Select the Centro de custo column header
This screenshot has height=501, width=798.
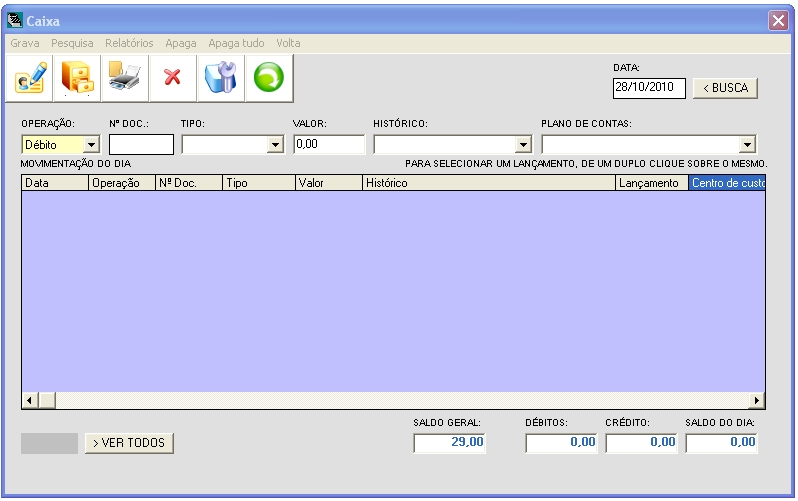click(x=727, y=184)
